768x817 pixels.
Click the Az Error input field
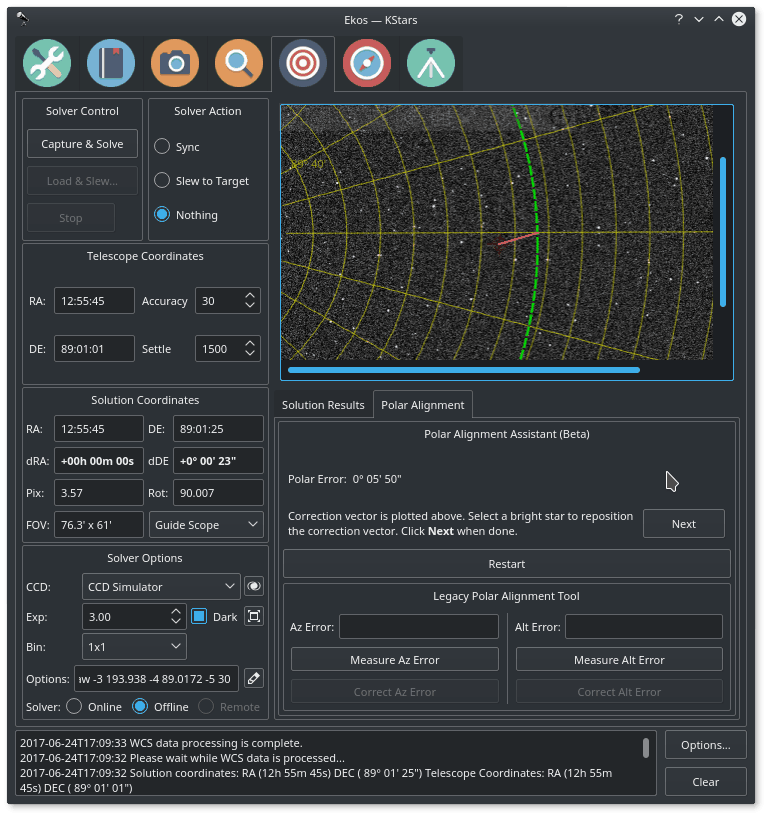(x=418, y=627)
